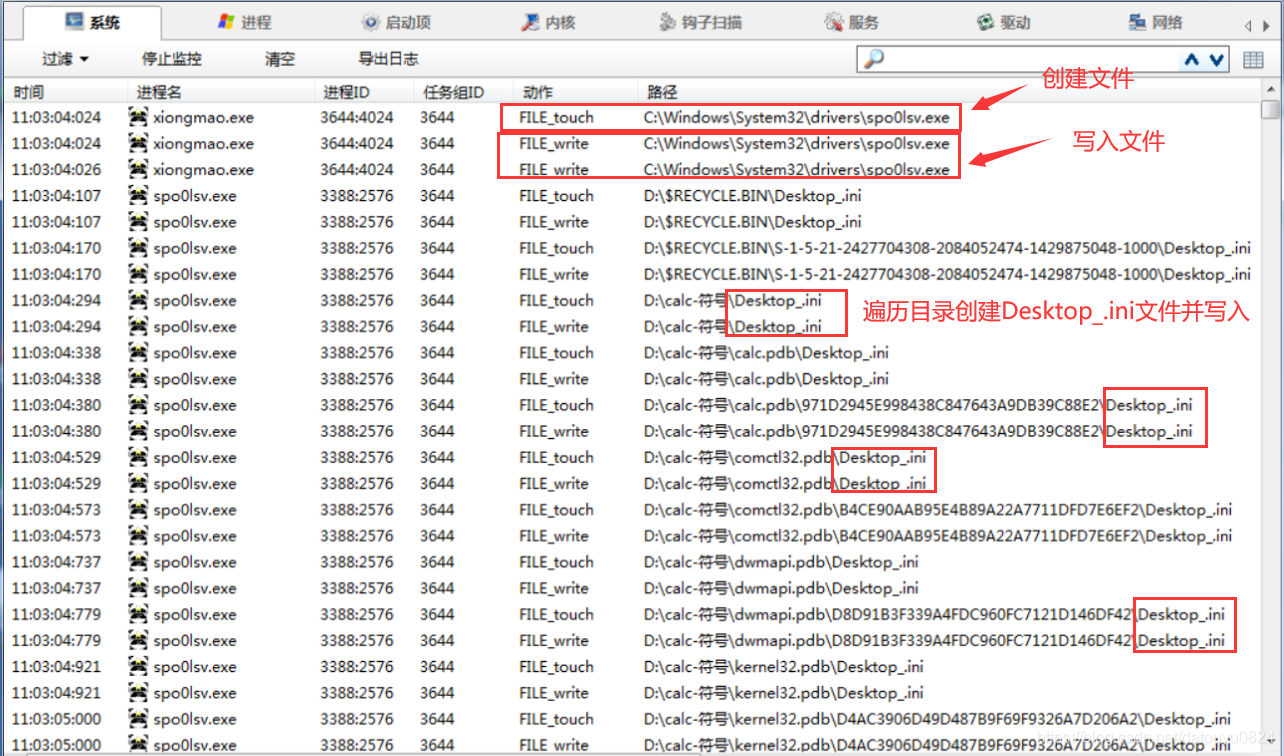Select path D:\$RECYCLE.BIN\Desktop_.ini in FILE_touch row

coord(752,195)
